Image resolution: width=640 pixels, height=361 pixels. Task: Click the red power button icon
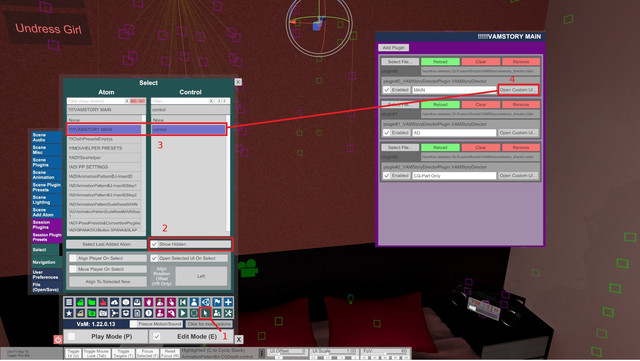[58, 339]
